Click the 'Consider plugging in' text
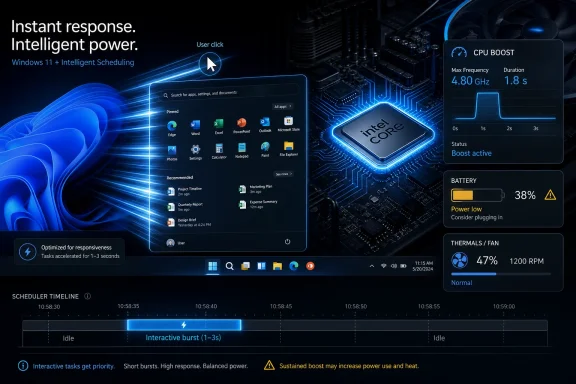The image size is (576, 384). (477, 218)
